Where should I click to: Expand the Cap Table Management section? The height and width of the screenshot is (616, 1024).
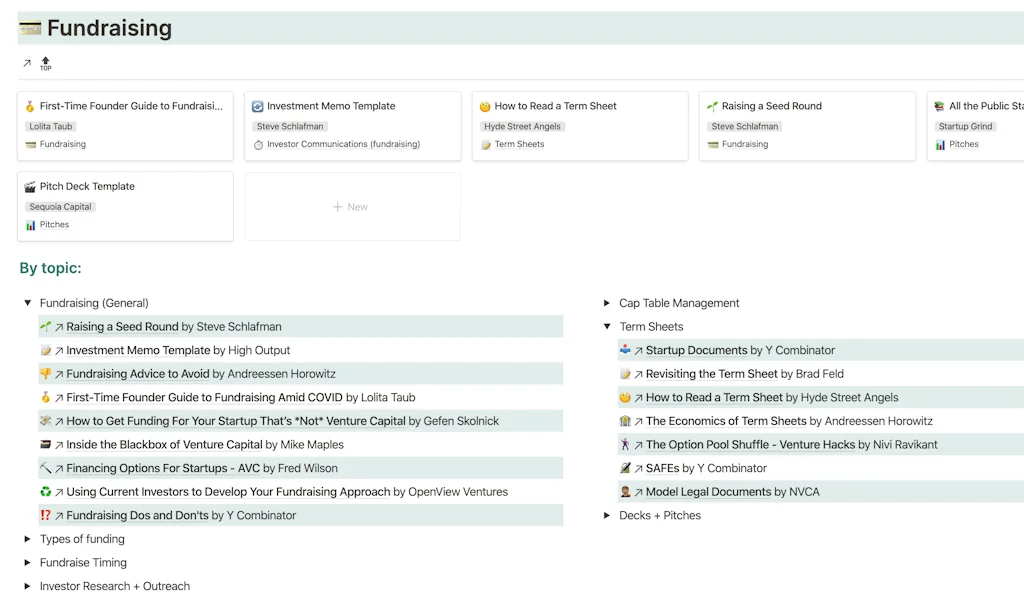tap(607, 303)
